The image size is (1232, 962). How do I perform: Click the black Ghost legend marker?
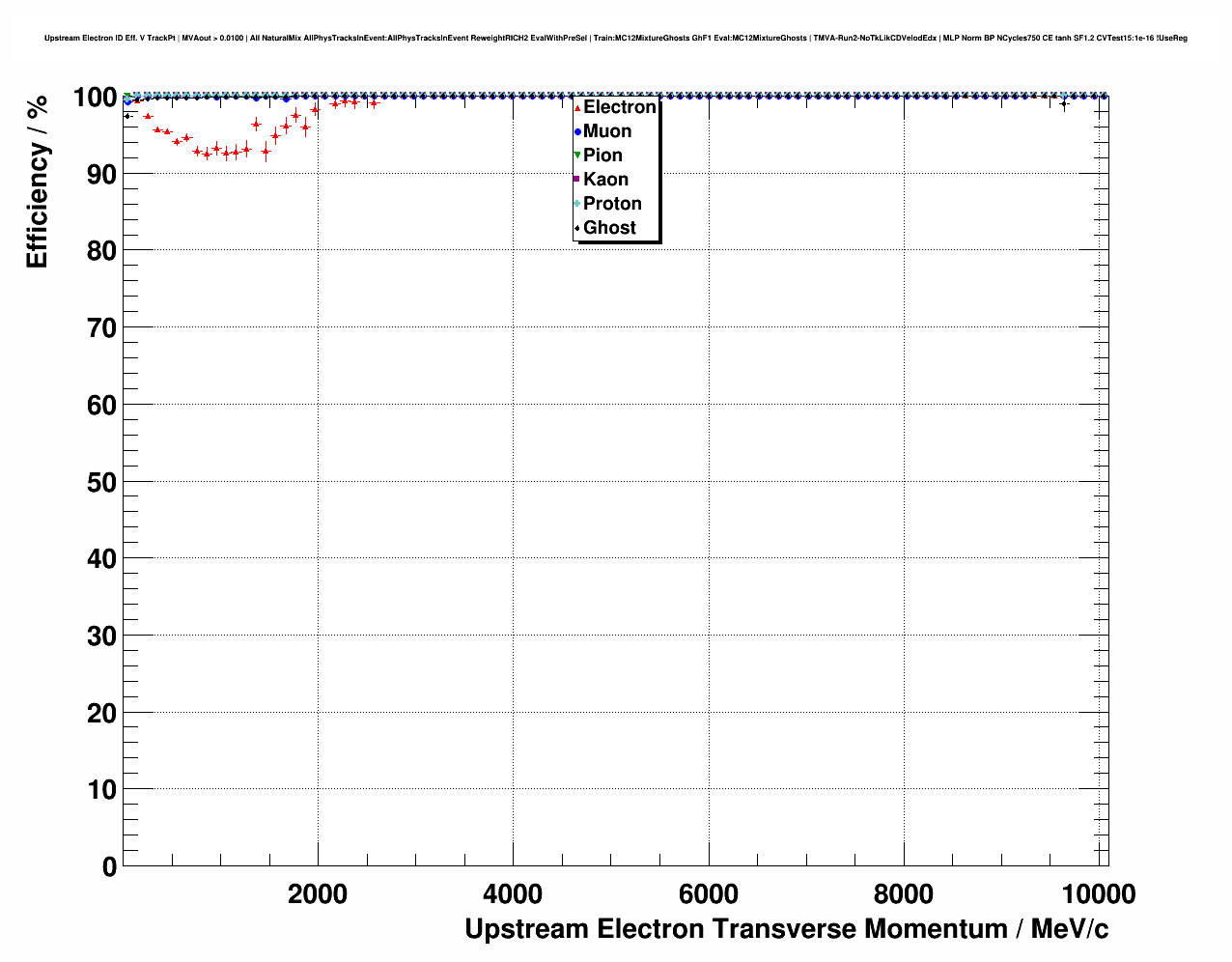pyautogui.click(x=577, y=228)
